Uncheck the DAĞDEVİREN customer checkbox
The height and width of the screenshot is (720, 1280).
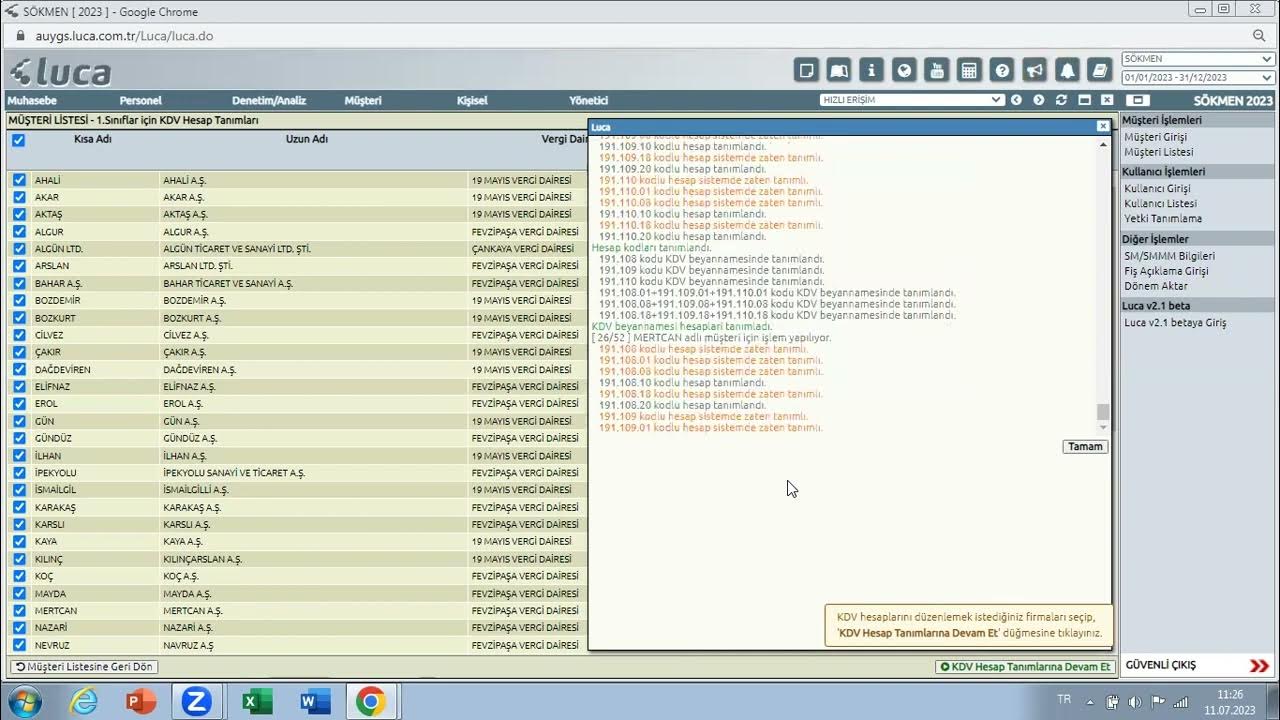point(19,369)
